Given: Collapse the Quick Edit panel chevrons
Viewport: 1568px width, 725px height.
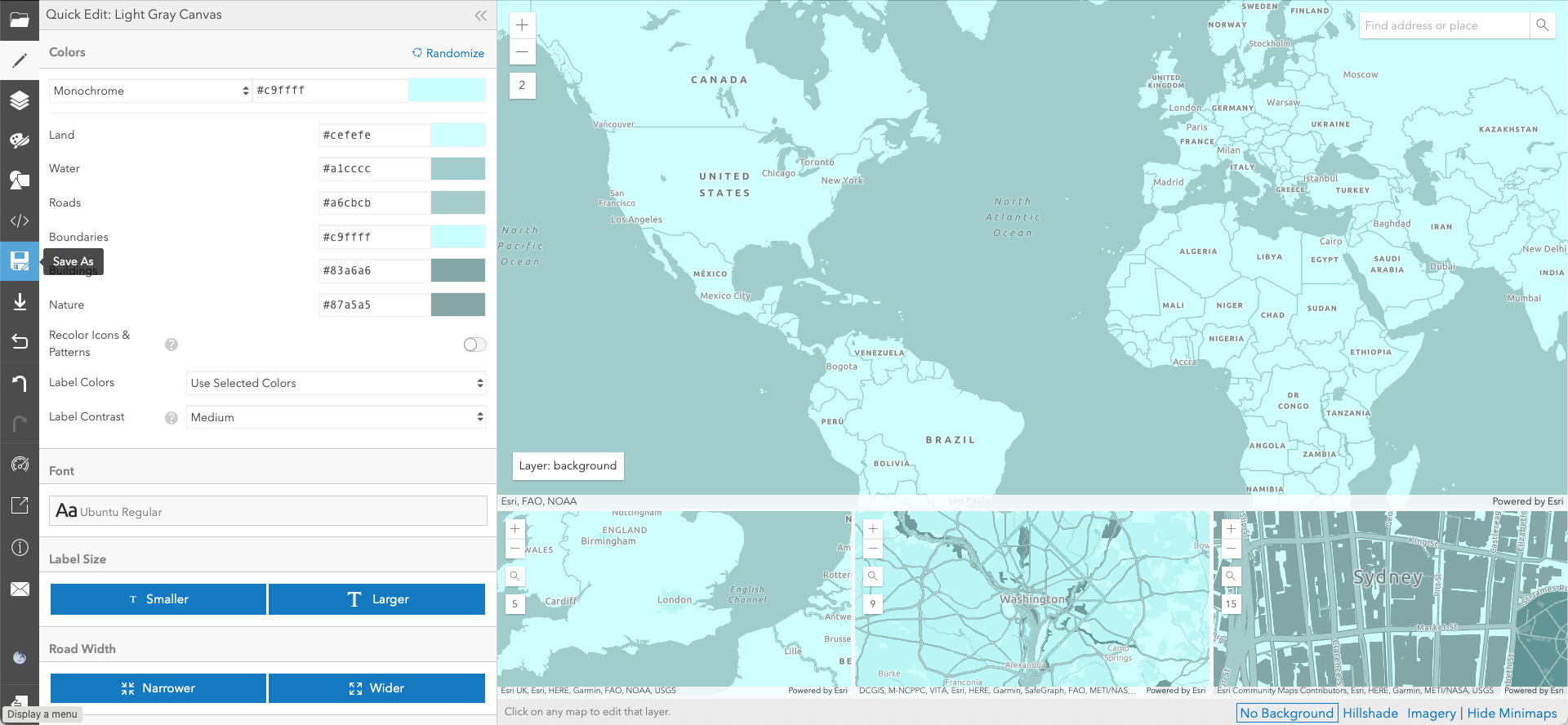Looking at the screenshot, I should click(480, 15).
